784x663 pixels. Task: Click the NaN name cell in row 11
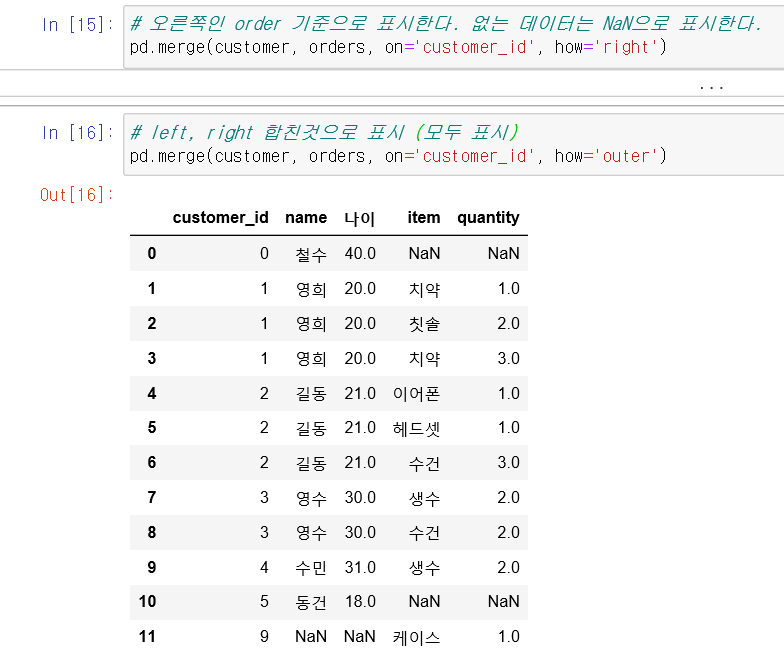311,636
